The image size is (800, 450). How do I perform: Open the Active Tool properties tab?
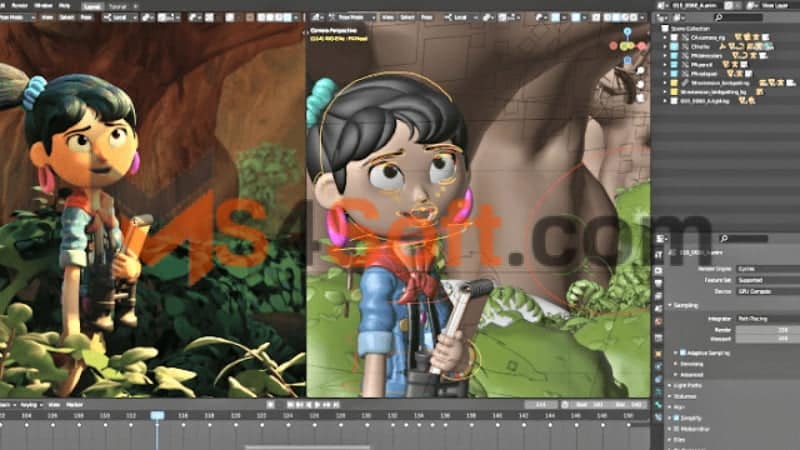(659, 255)
